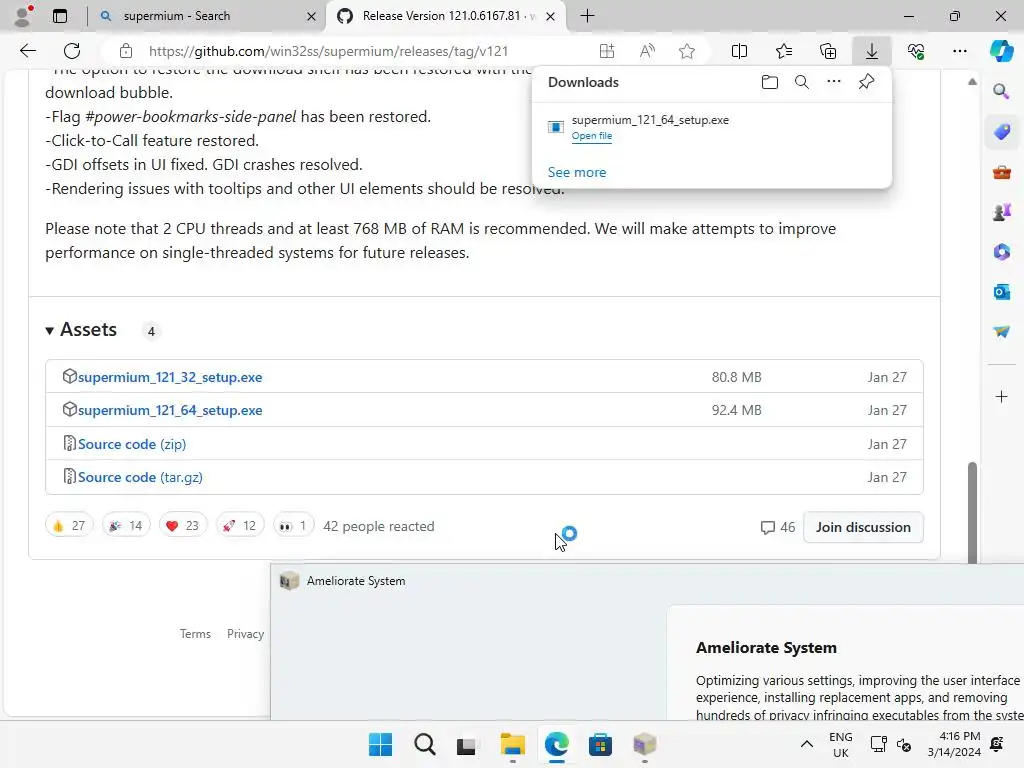The height and width of the screenshot is (768, 1024).
Task: Reload the page with the refresh icon
Action: click(x=72, y=51)
